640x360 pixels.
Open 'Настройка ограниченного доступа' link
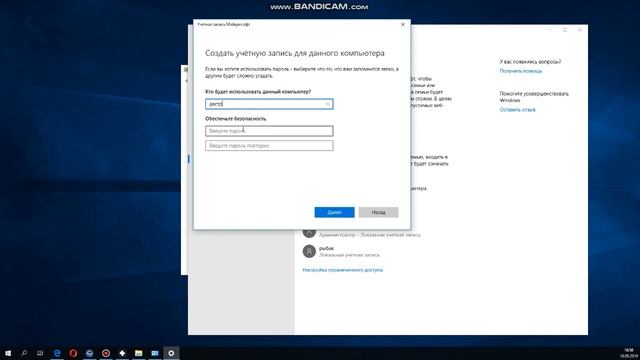342,270
